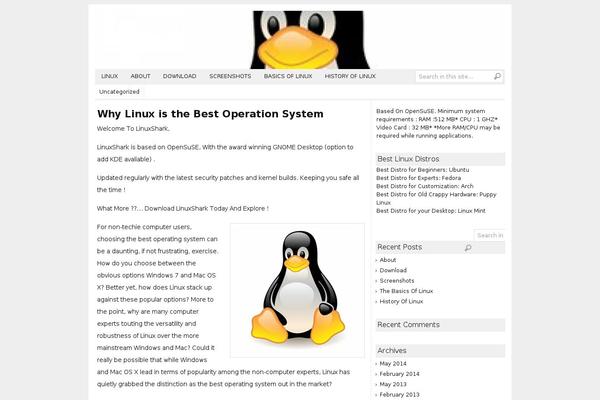Open the ABOUT menu item
The width and height of the screenshot is (600, 400).
tap(140, 76)
